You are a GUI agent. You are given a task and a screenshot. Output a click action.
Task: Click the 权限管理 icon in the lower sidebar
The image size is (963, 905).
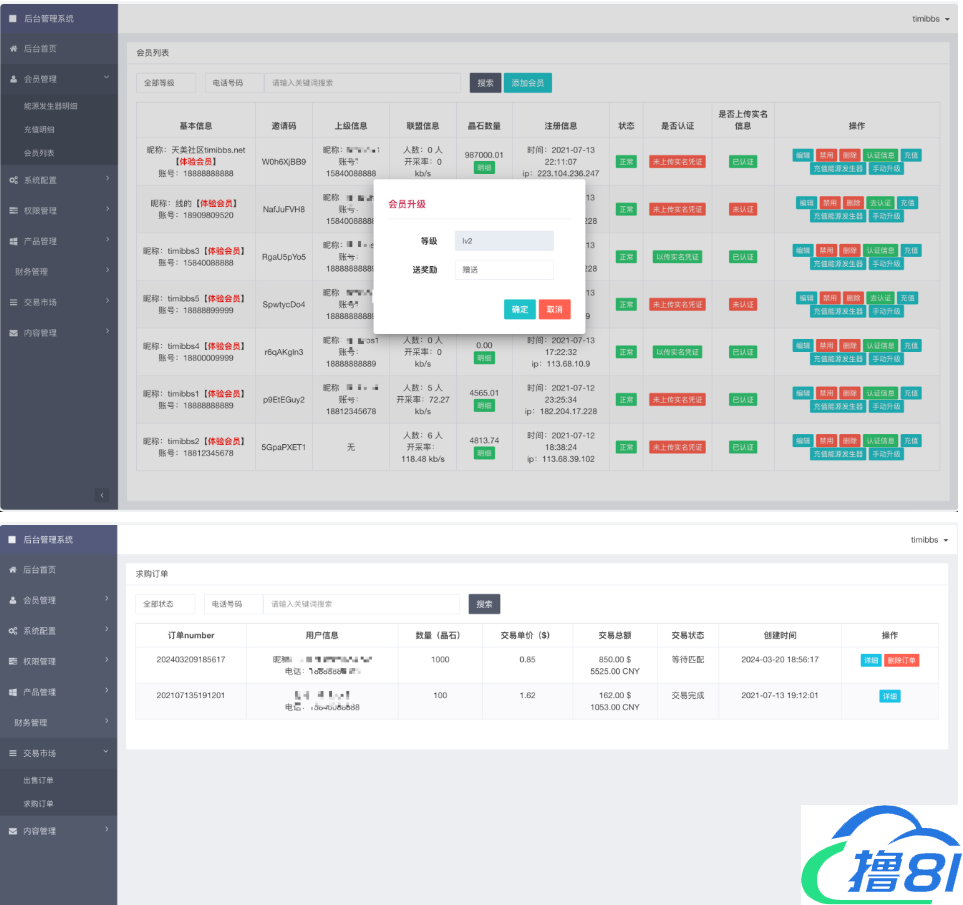click(13, 661)
